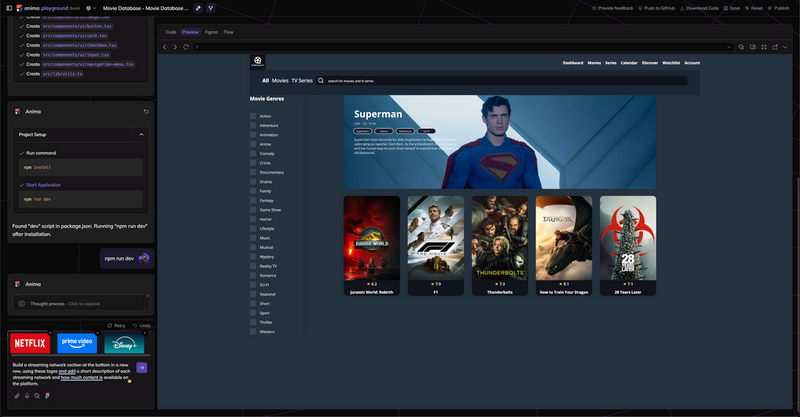Image resolution: width=800 pixels, height=417 pixels.
Task: Click the fullscreen preview icon
Action: (764, 47)
